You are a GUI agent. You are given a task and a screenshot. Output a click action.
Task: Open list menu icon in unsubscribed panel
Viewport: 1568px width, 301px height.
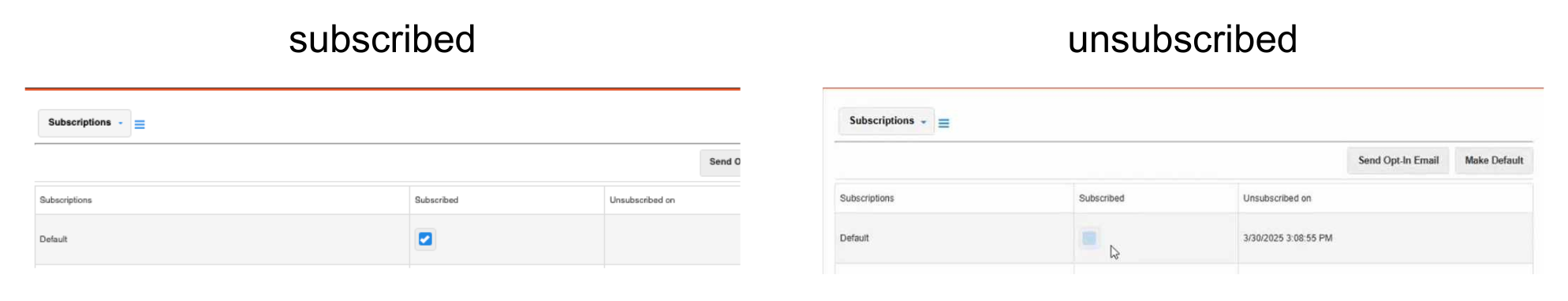tap(943, 122)
